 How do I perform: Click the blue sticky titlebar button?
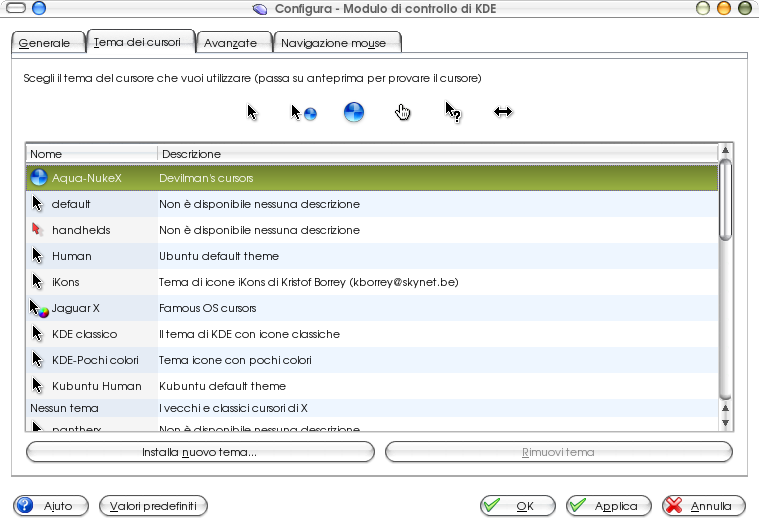39,8
